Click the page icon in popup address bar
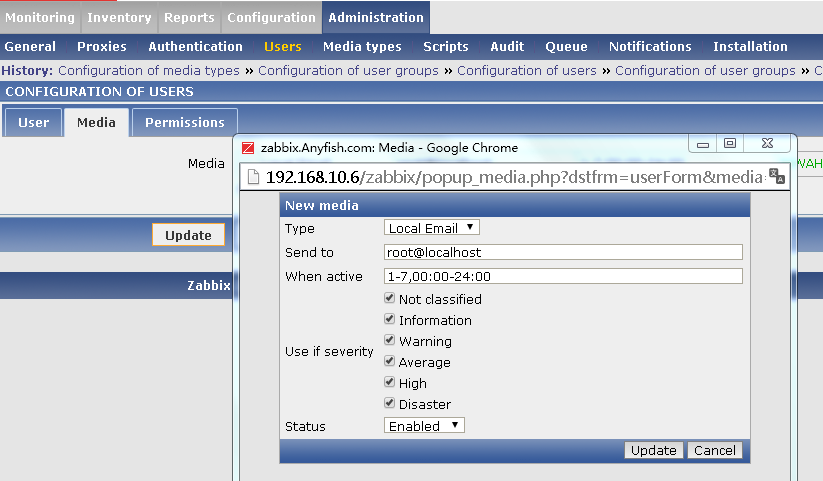Screen dimensions: 823x481 (x=254, y=177)
